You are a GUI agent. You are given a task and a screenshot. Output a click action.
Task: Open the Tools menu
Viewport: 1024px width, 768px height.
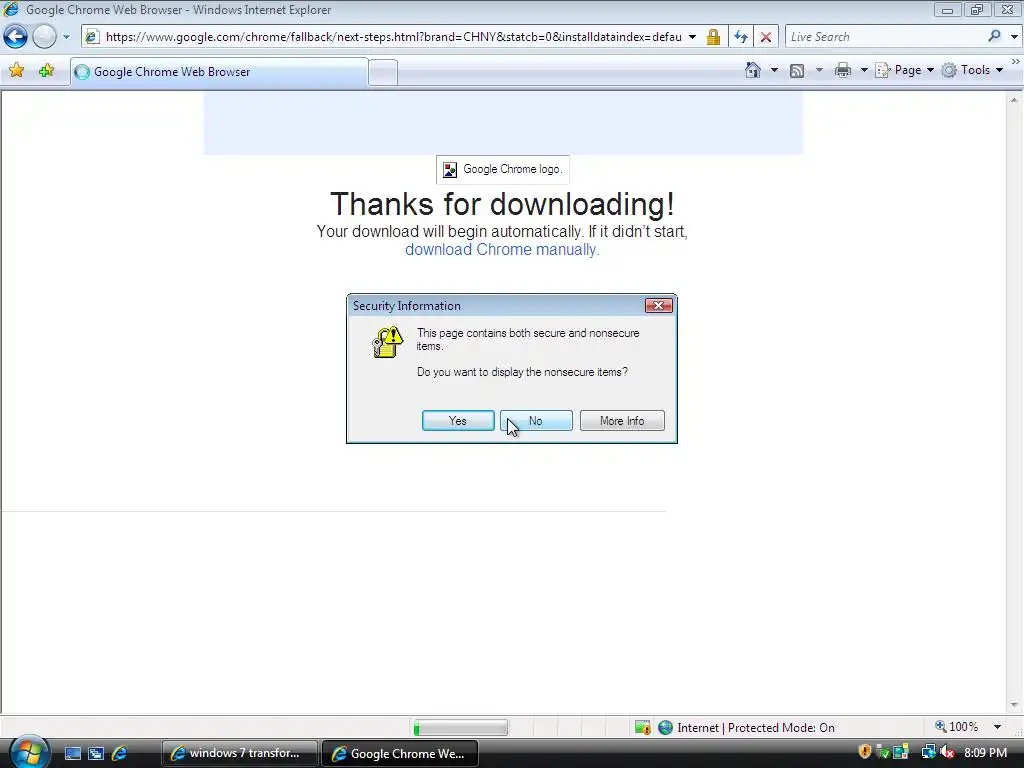point(972,70)
